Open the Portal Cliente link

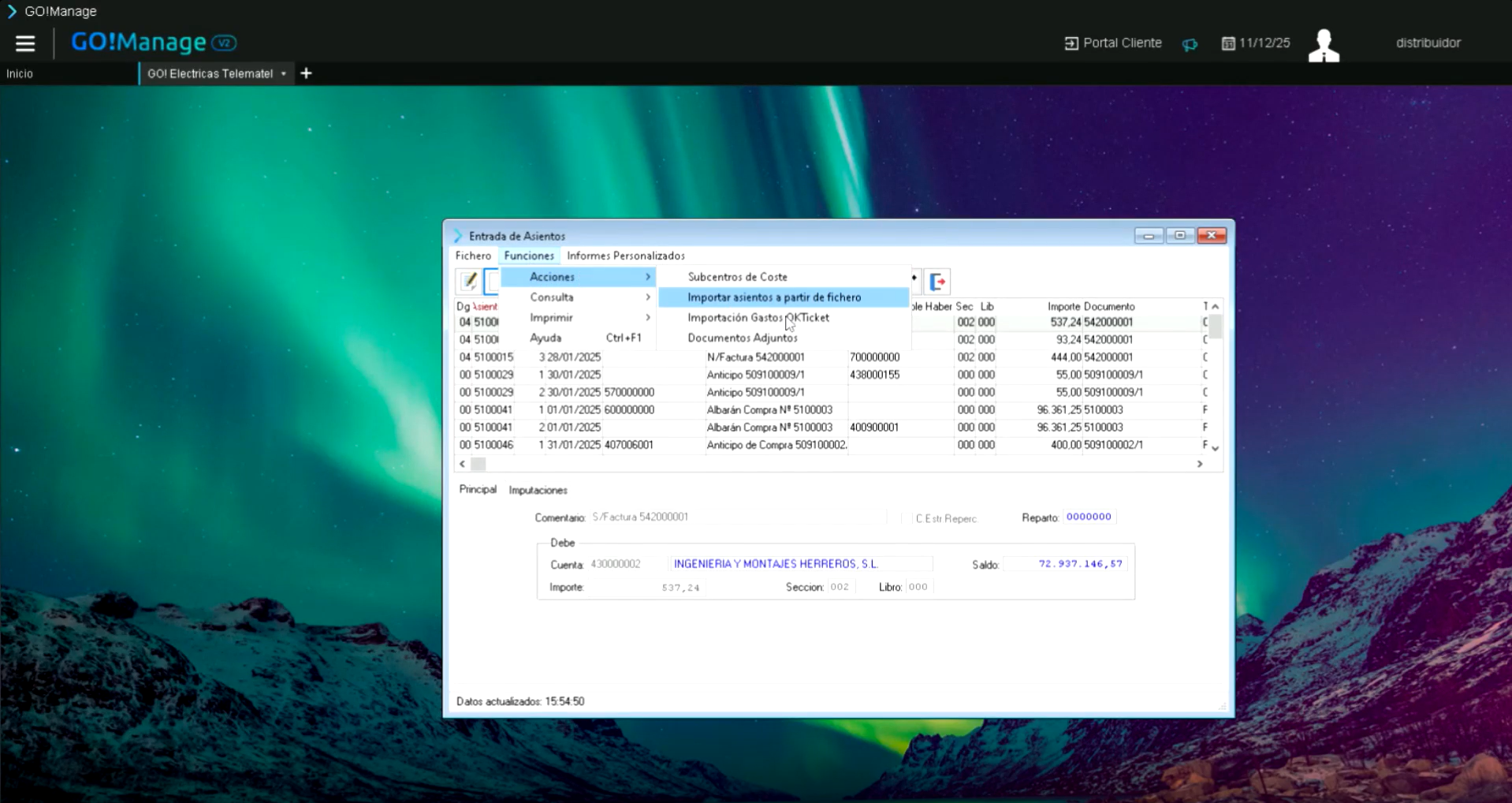1113,43
